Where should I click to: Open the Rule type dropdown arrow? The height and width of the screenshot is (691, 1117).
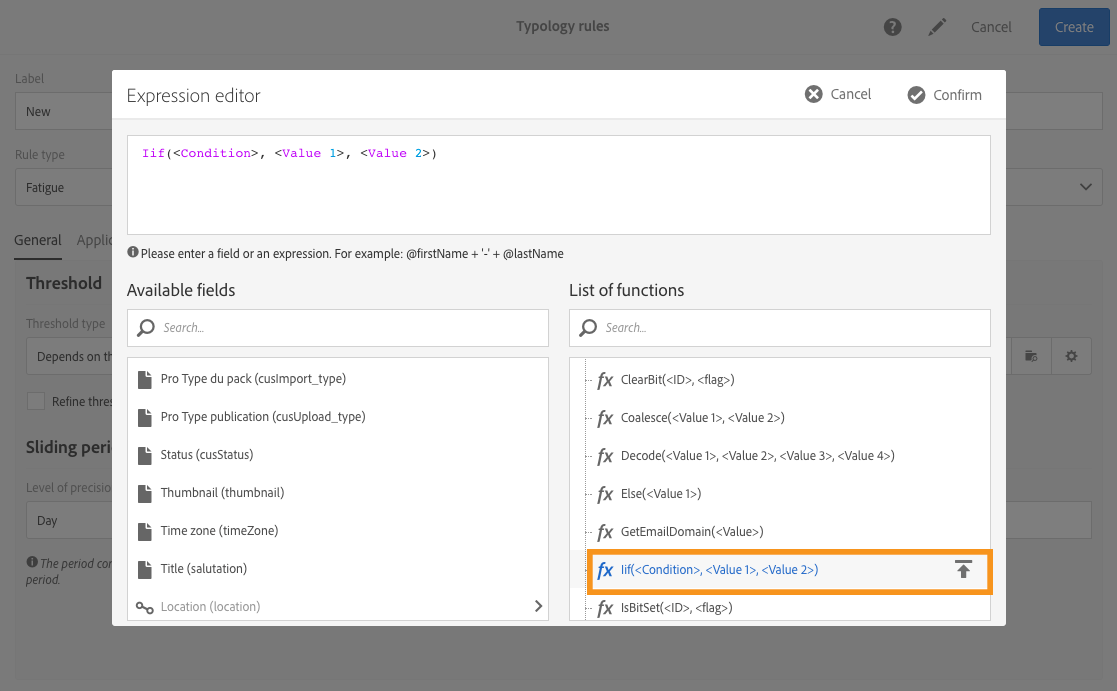click(x=1085, y=187)
